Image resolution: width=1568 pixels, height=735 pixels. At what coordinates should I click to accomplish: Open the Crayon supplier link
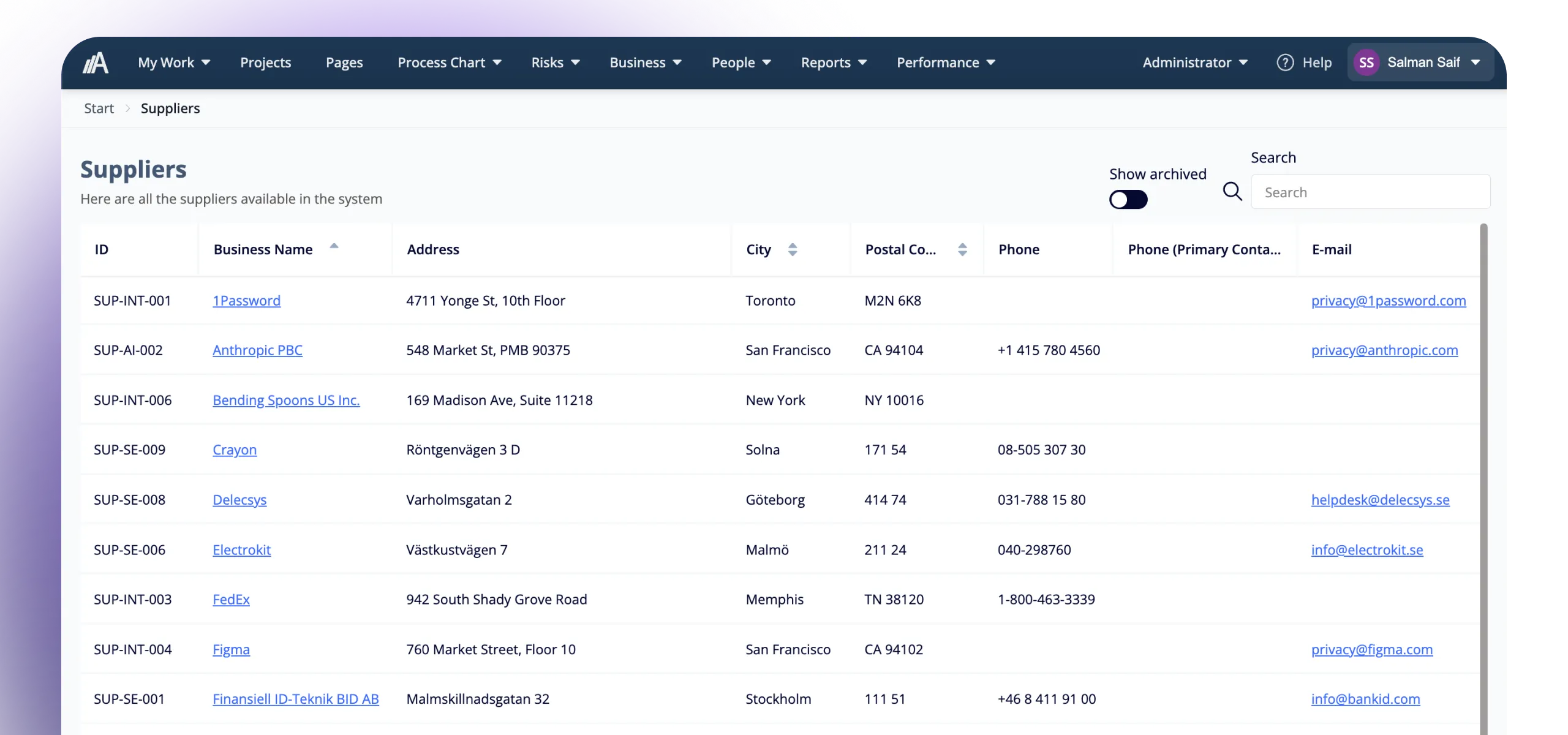[x=235, y=450]
